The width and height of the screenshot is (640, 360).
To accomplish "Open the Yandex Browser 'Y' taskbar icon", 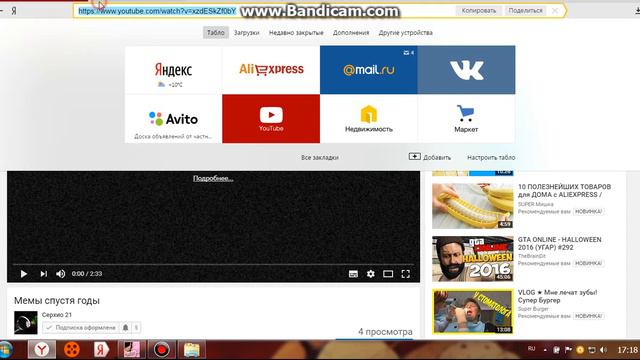I will point(42,350).
